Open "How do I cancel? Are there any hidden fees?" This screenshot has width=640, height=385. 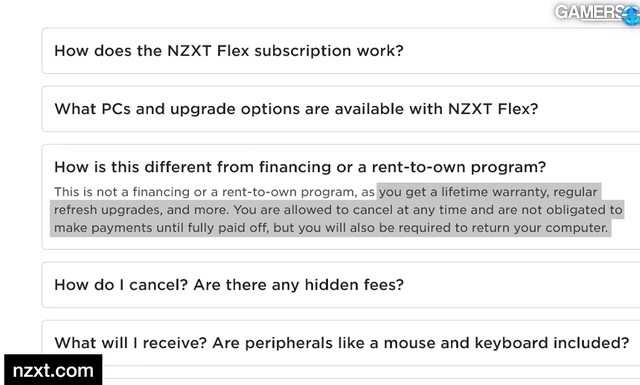[341, 285]
